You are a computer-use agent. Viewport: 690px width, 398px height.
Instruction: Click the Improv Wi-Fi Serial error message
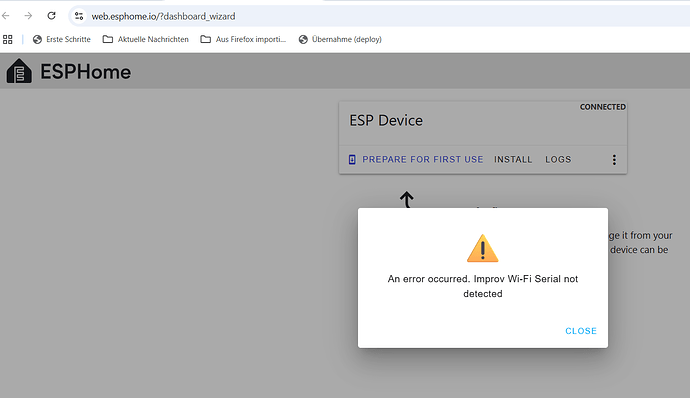(483, 286)
